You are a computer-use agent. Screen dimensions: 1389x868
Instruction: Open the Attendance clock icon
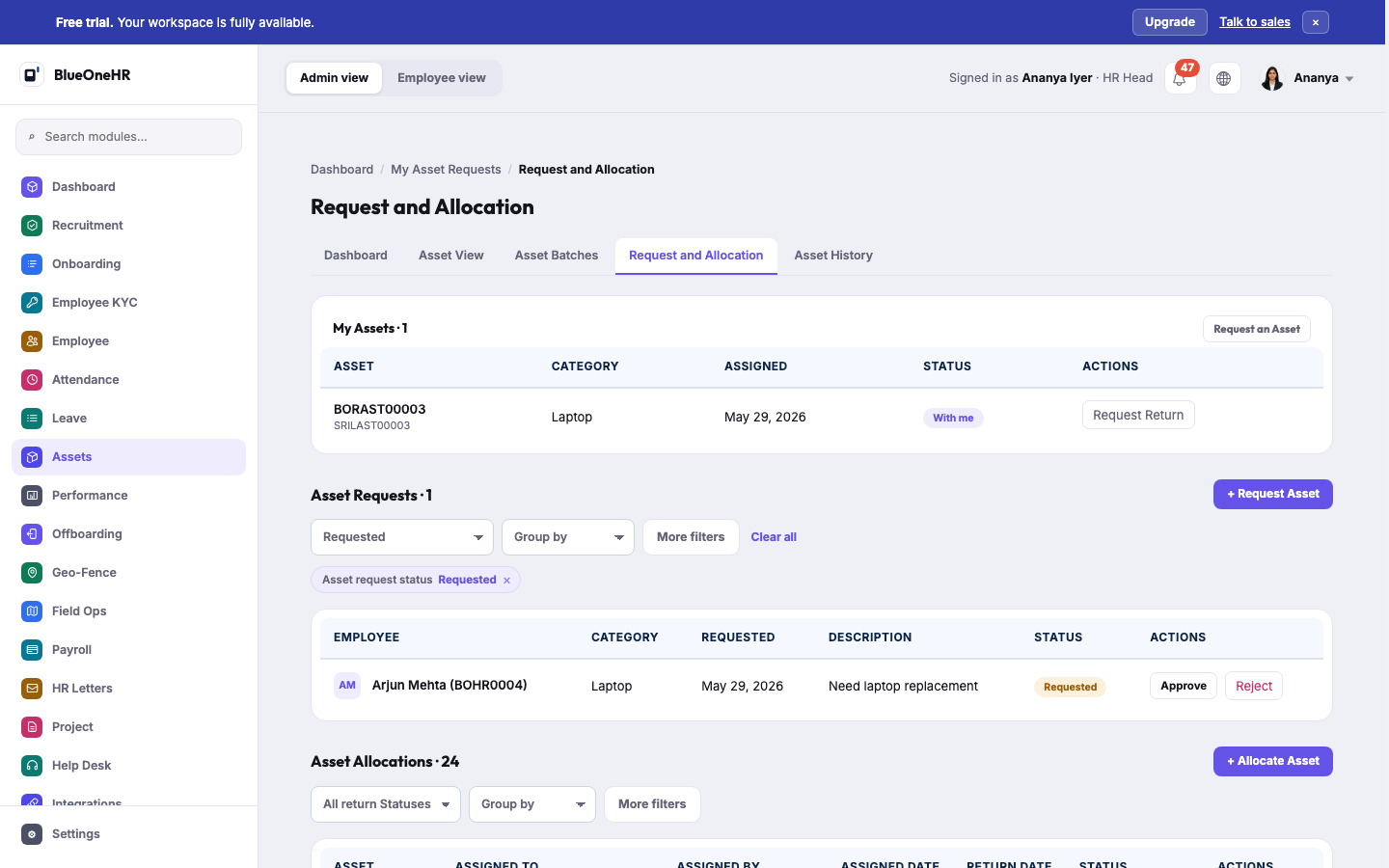coord(32,380)
